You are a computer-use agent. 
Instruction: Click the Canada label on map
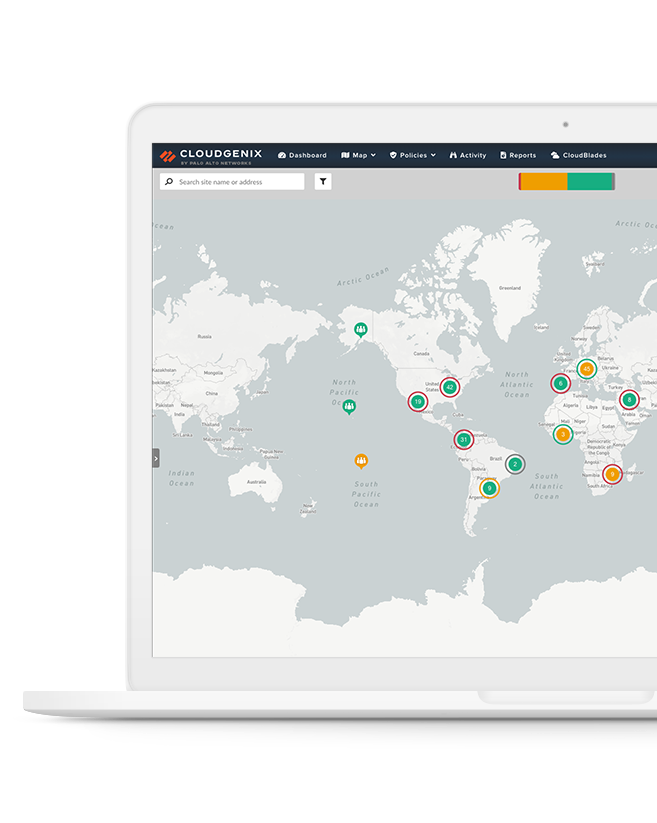tap(421, 354)
